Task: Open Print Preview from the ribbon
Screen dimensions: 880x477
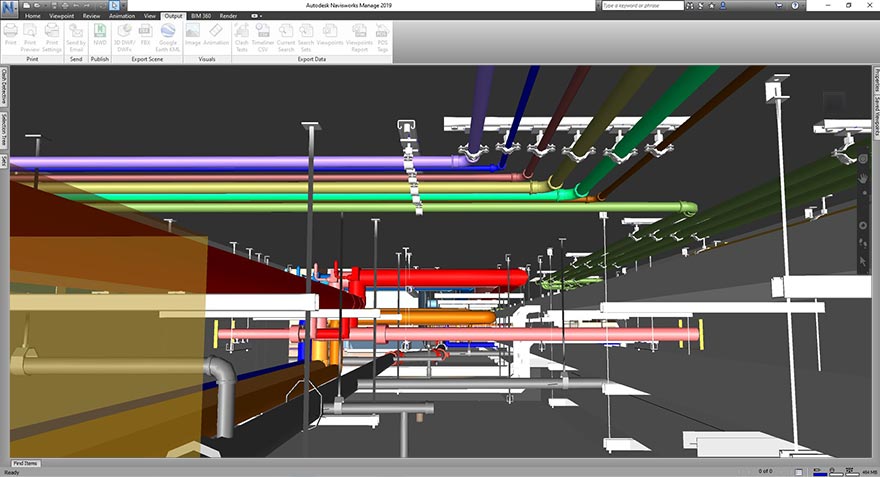Action: (x=30, y=37)
